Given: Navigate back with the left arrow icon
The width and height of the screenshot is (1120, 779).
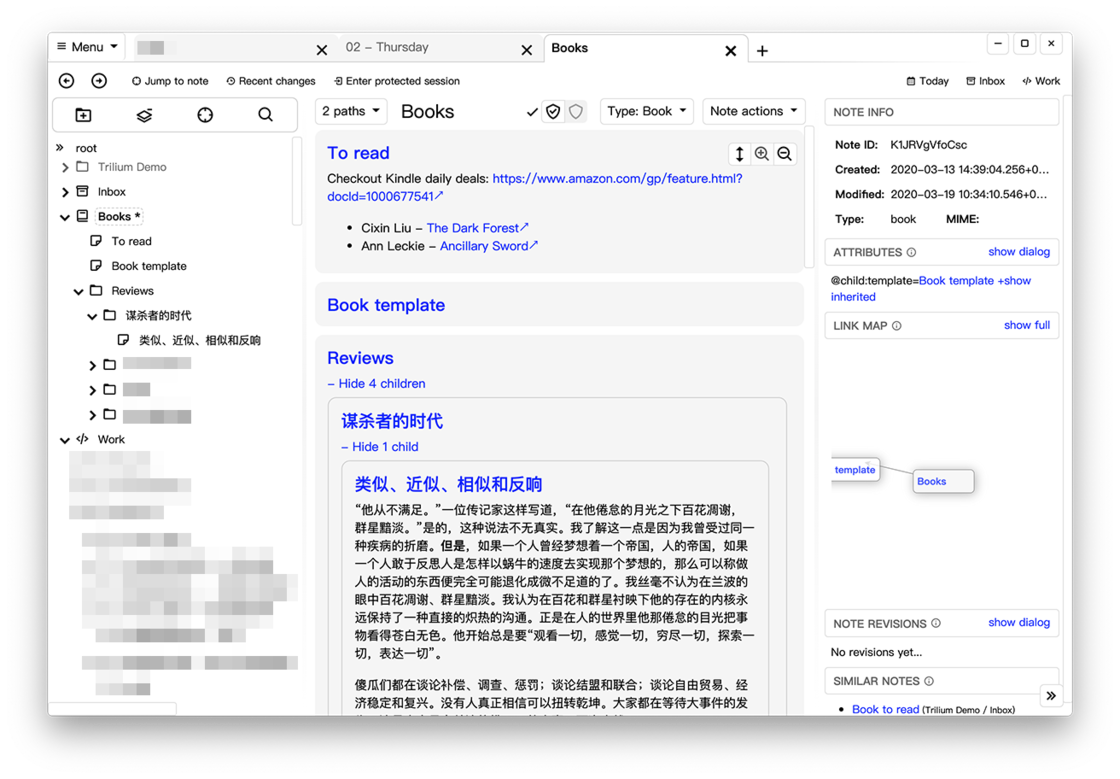Looking at the screenshot, I should pyautogui.click(x=65, y=80).
